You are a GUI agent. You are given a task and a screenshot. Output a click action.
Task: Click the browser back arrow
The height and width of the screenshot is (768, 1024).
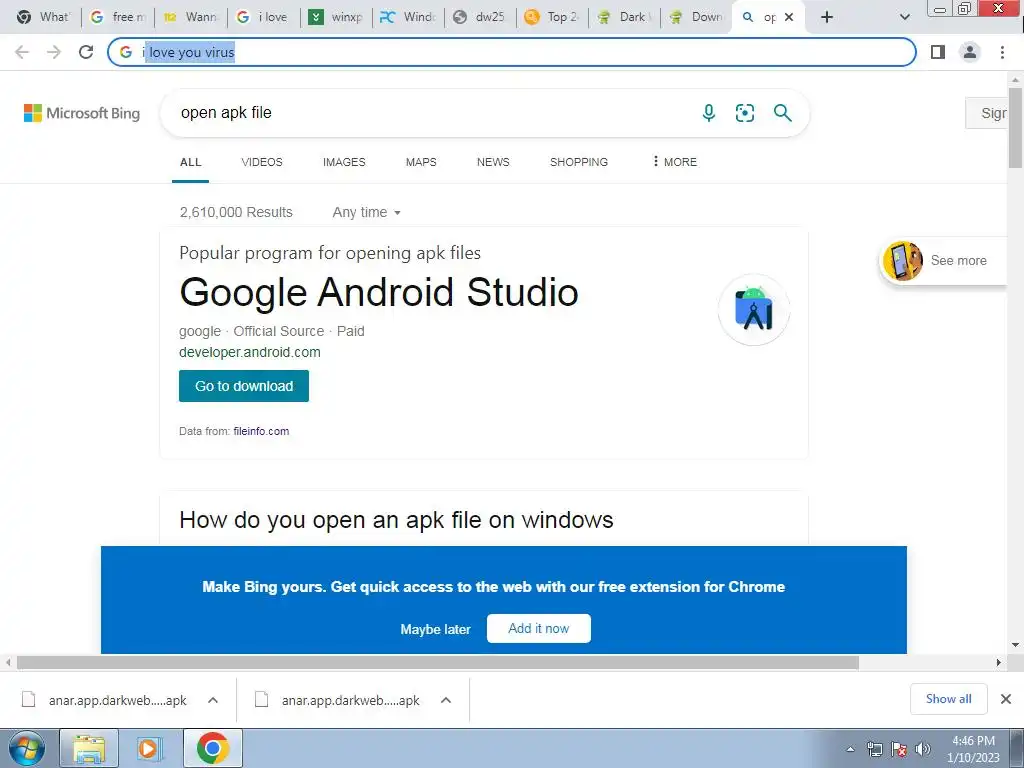(22, 52)
